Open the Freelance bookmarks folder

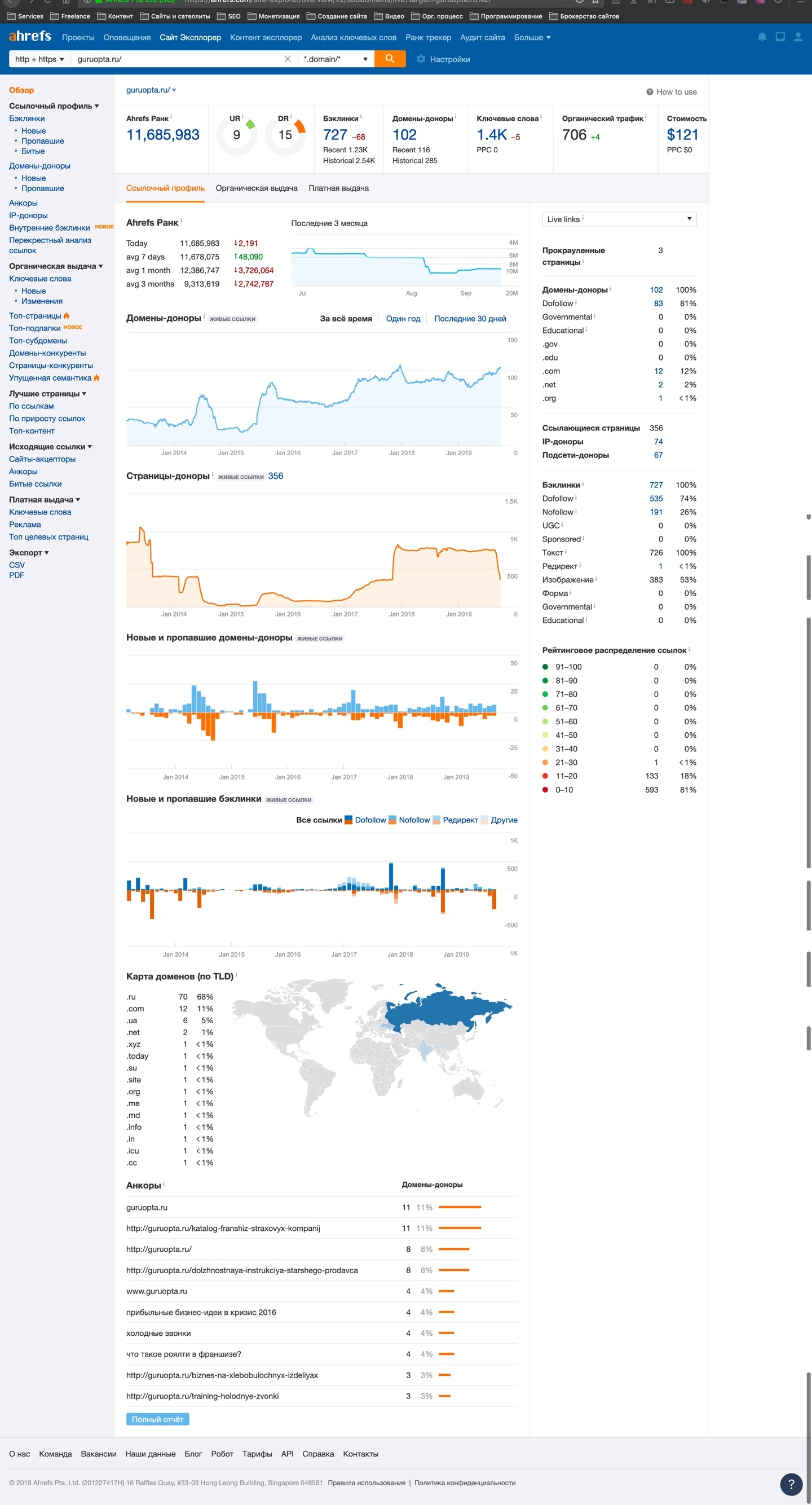70,16
